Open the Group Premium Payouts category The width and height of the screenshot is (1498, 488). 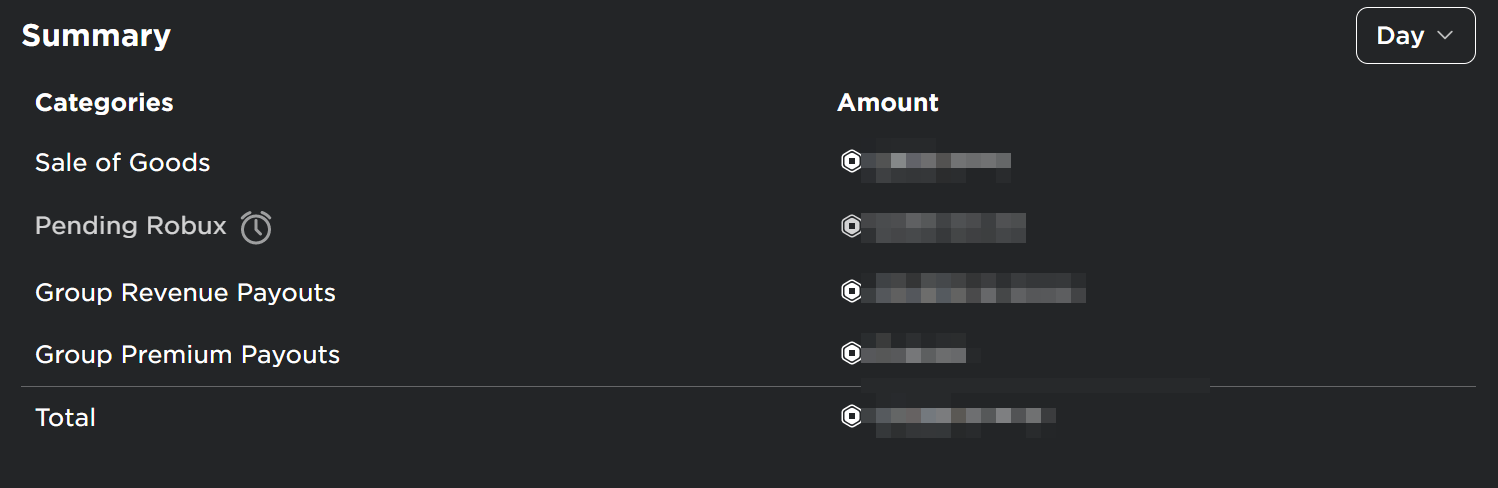pos(187,355)
